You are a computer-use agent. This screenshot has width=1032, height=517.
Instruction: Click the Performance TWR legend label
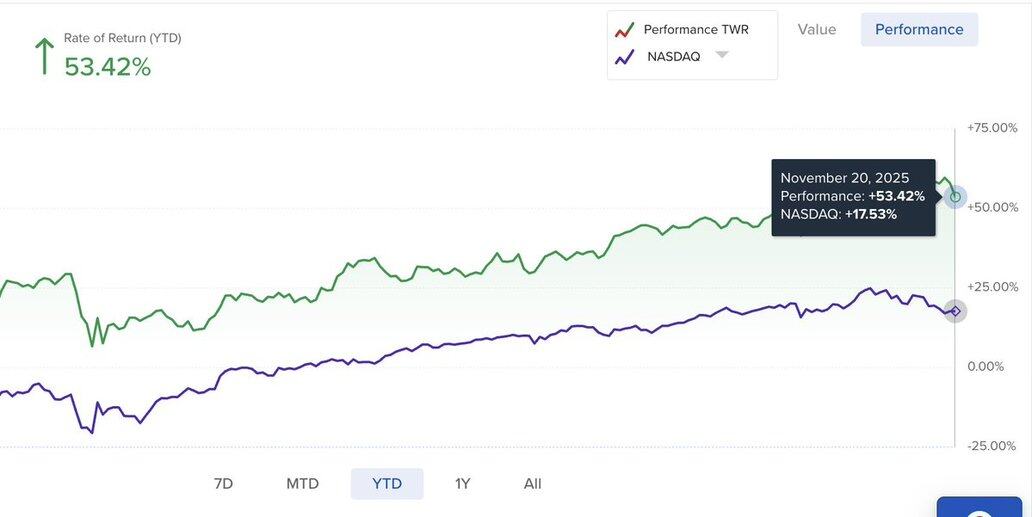click(x=696, y=30)
